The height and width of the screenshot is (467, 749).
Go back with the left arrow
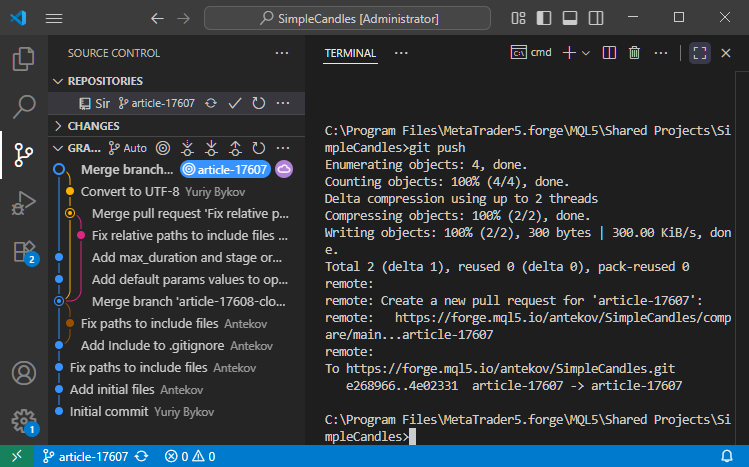(x=157, y=18)
